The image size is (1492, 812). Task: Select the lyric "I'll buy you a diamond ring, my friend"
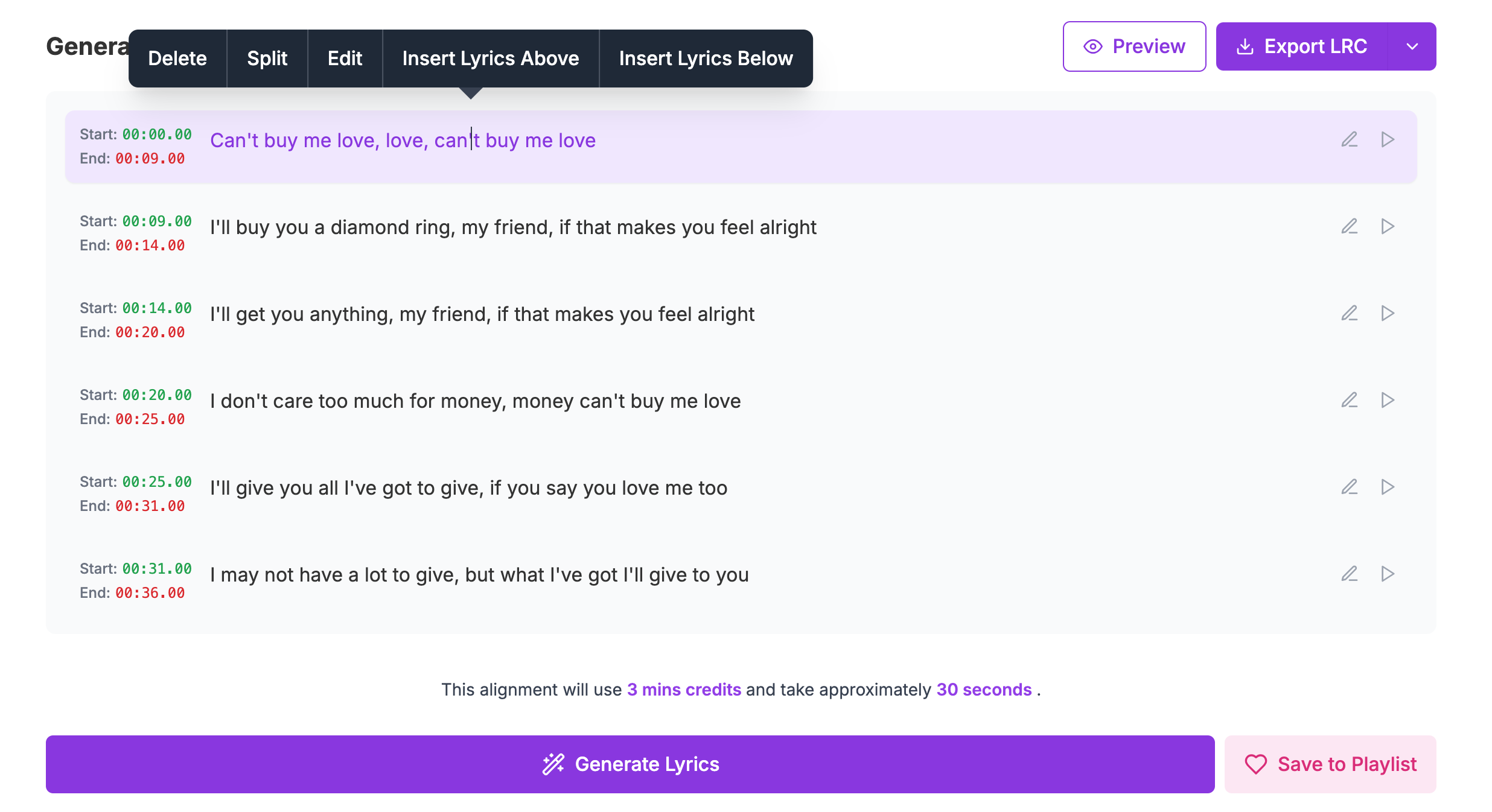513,227
